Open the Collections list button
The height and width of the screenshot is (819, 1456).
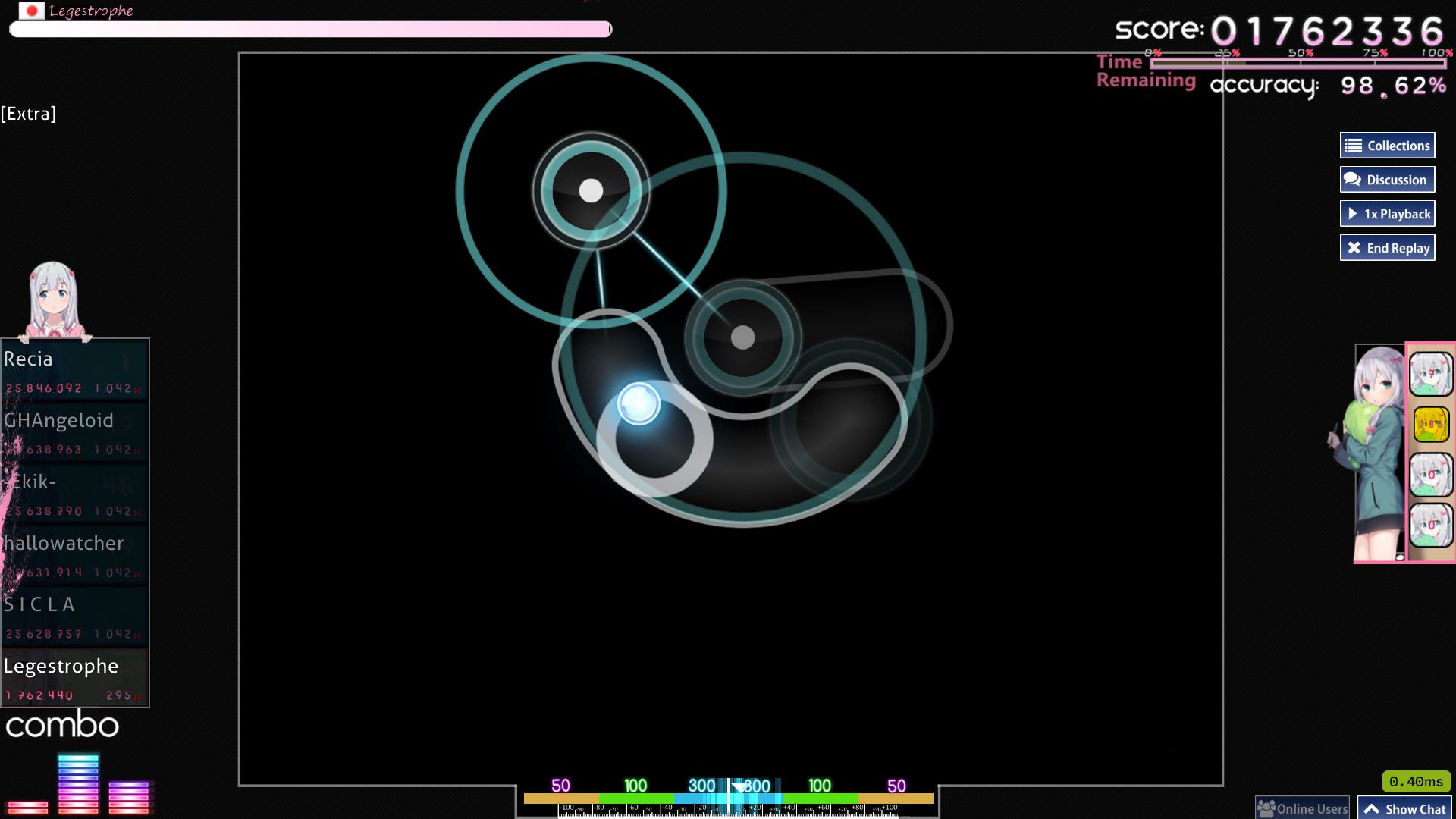pyautogui.click(x=1387, y=146)
